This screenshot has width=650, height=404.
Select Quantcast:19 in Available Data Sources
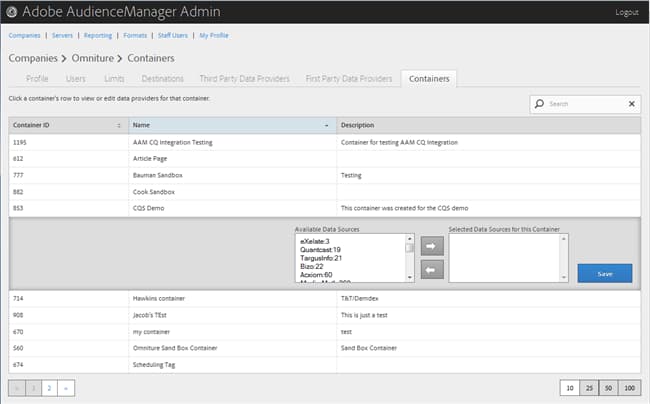coord(320,249)
